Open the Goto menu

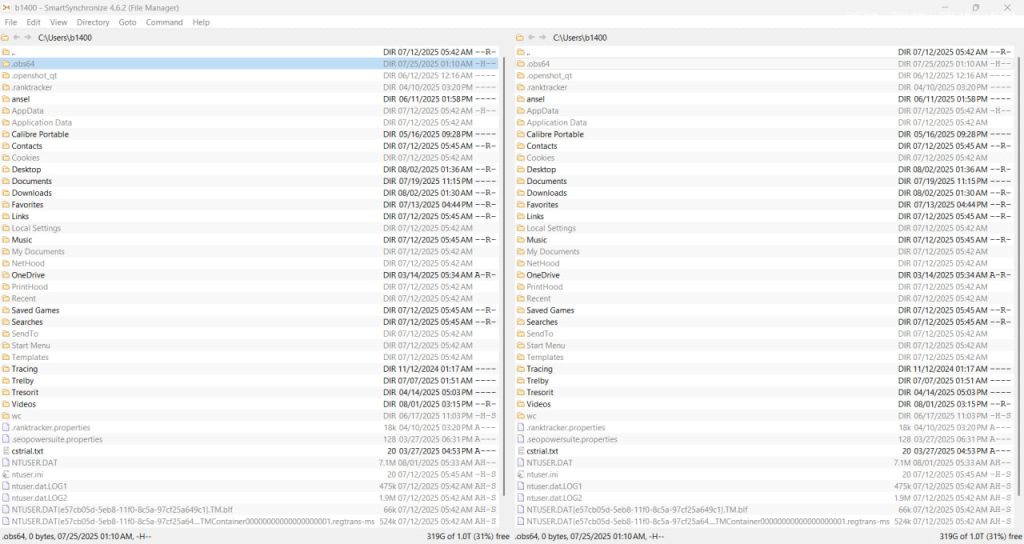[x=127, y=22]
